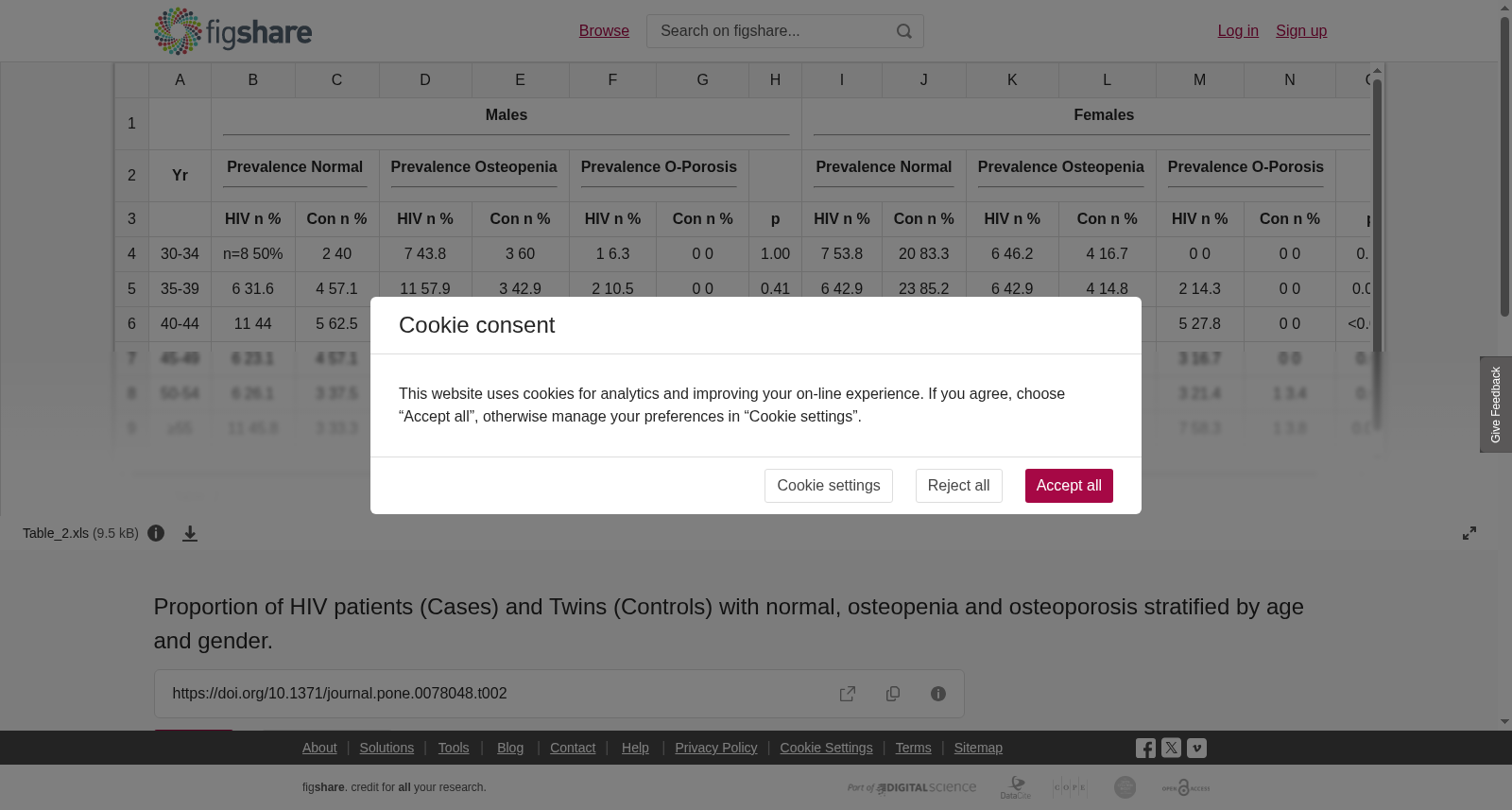Image resolution: width=1512 pixels, height=810 pixels.
Task: Click cell 'n=8 50%'
Action: (x=253, y=254)
